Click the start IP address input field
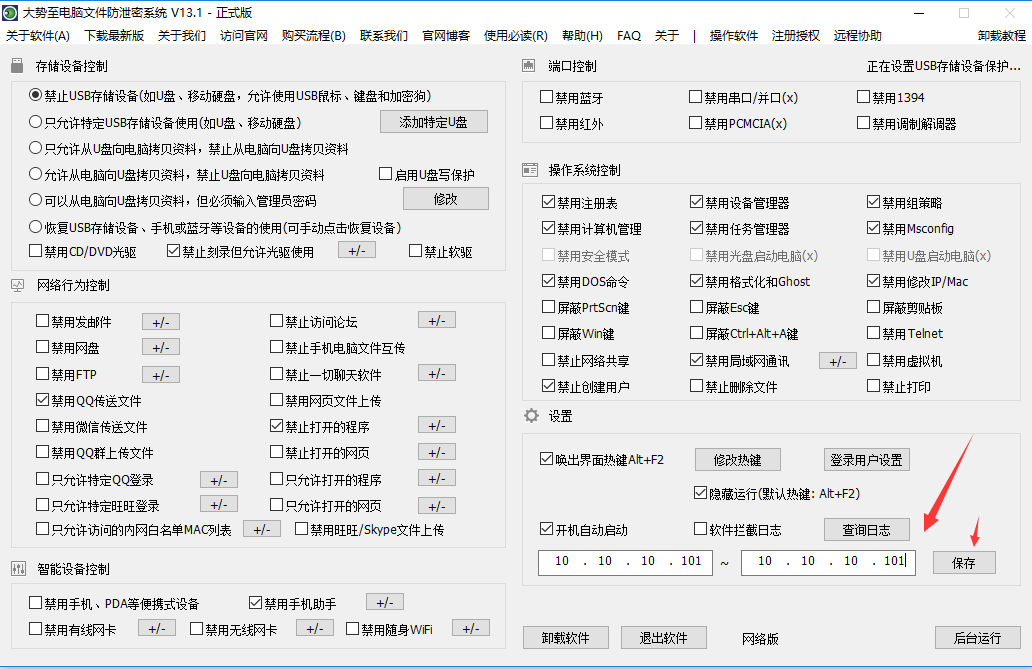The width and height of the screenshot is (1032, 669). [625, 562]
